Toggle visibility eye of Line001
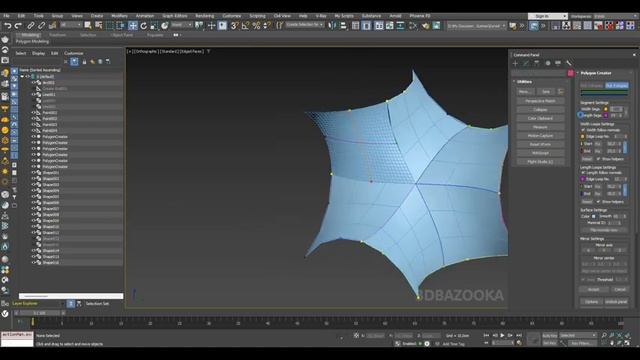640x360 pixels. pos(33,94)
